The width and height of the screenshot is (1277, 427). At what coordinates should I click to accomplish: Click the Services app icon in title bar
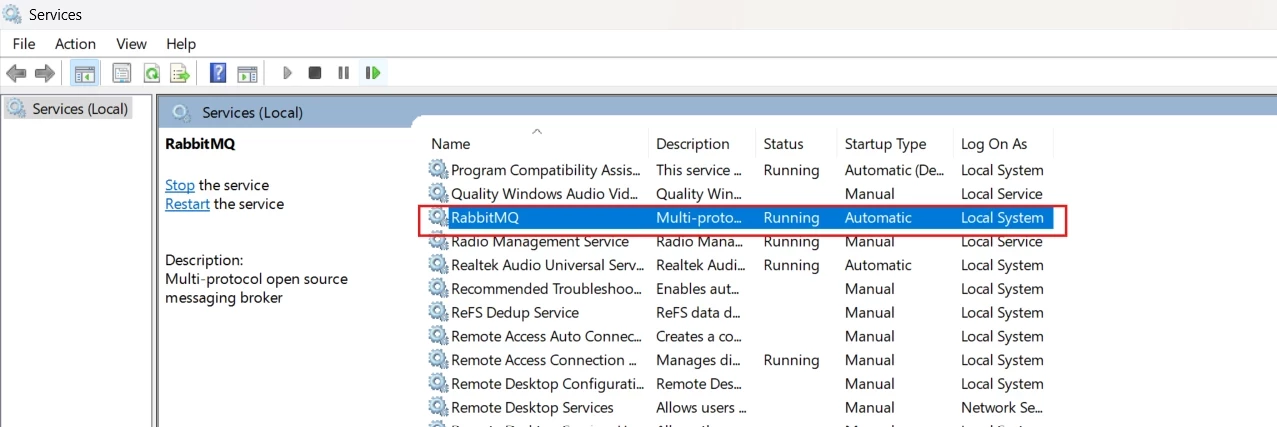click(13, 14)
